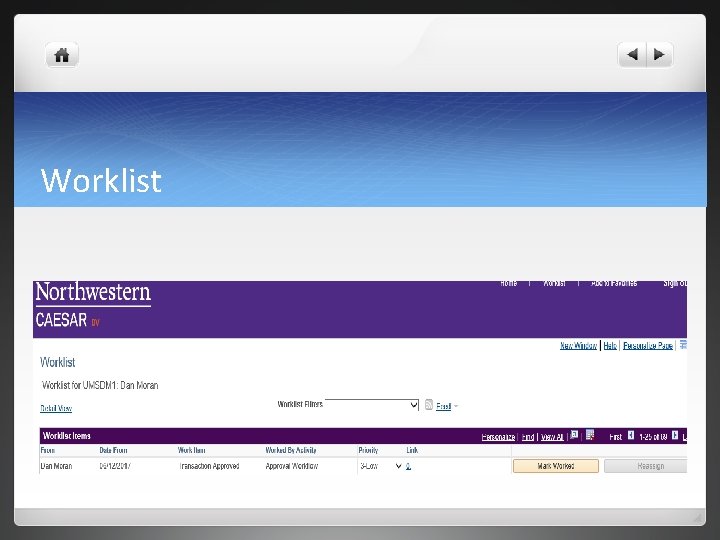The image size is (720, 540).
Task: Go to the previous slide arrow
Action: (632, 55)
